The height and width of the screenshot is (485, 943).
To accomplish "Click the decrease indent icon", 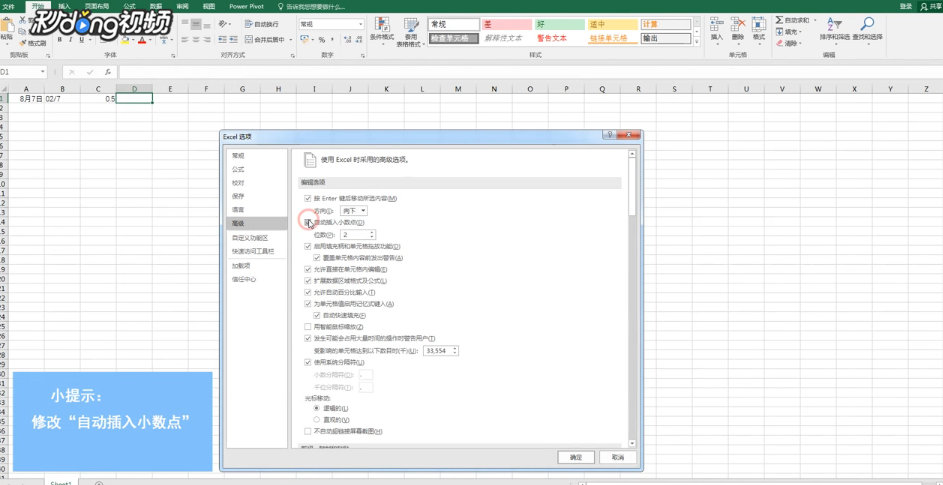I will (x=223, y=40).
